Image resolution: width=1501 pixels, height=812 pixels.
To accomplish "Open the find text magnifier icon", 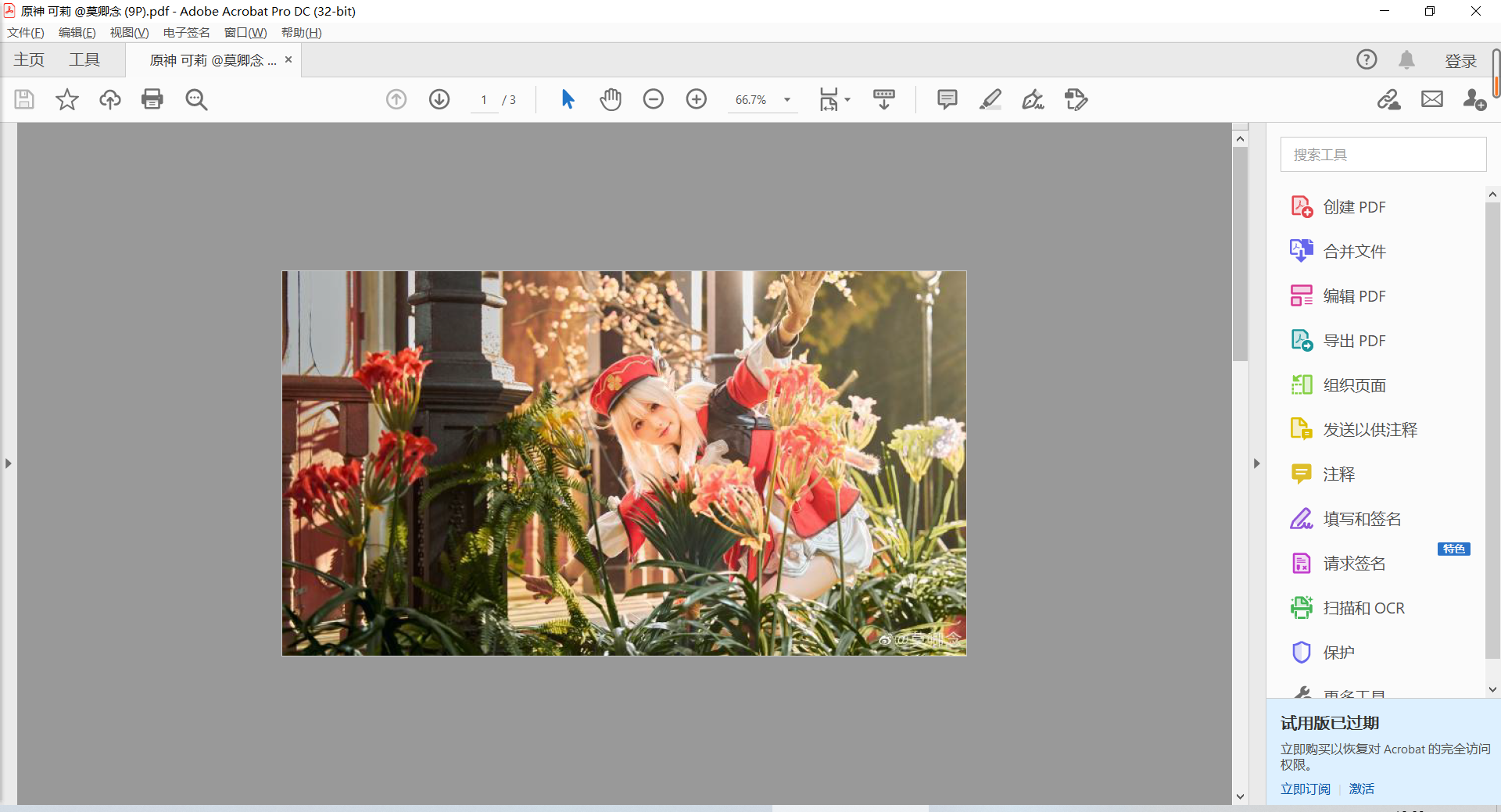I will point(196,99).
